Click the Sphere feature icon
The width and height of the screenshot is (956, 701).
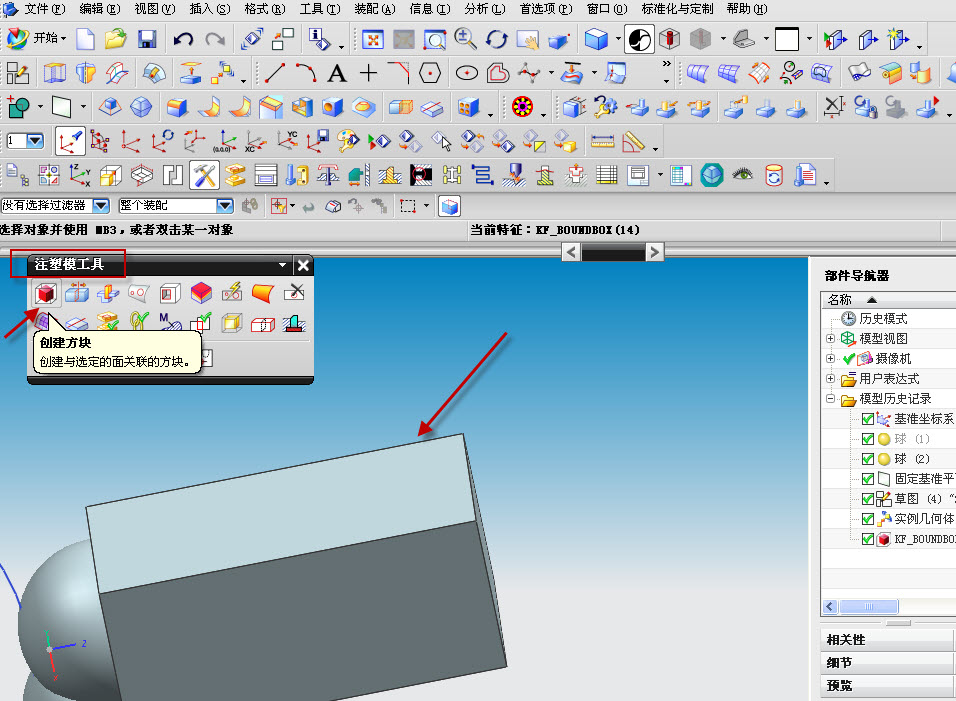pos(141,107)
